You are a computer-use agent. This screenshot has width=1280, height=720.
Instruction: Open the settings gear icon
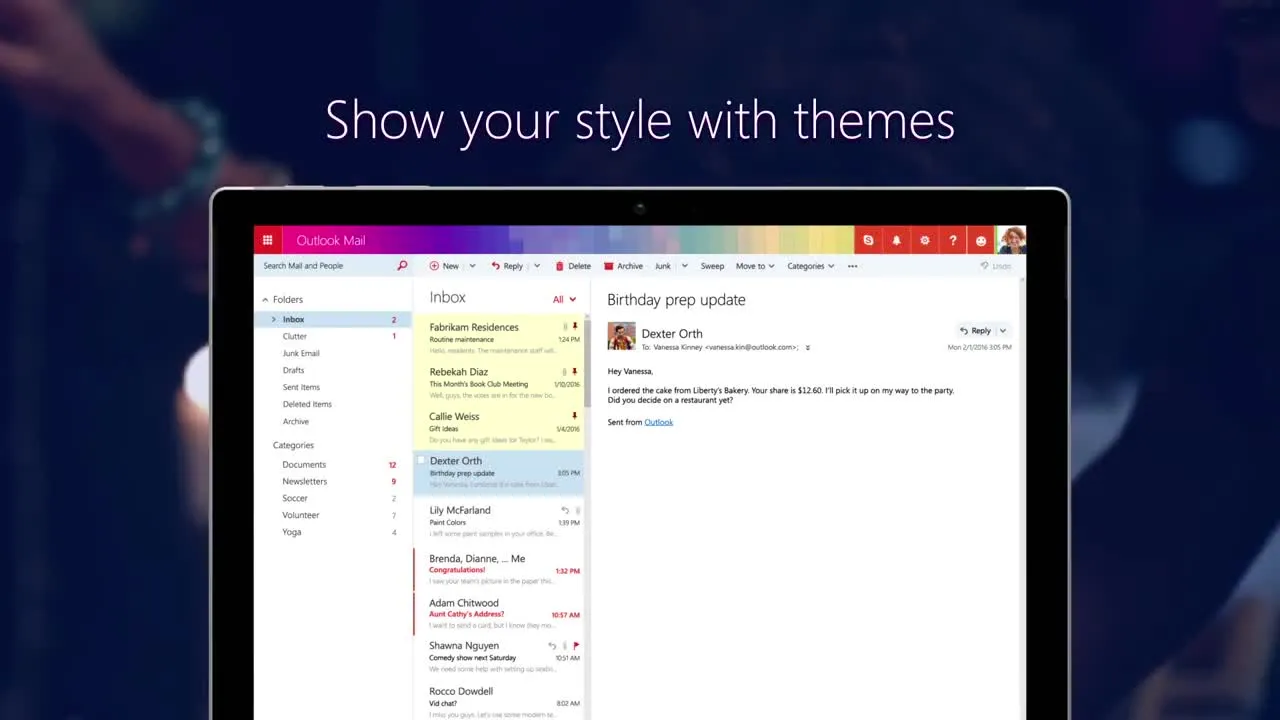[x=924, y=240]
